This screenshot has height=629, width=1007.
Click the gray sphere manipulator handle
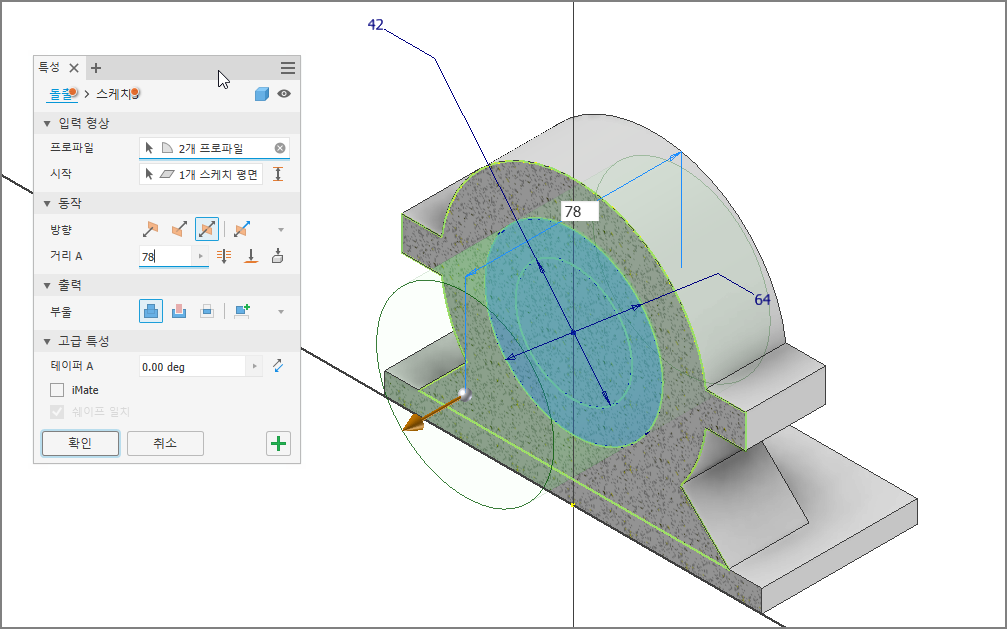[x=464, y=394]
